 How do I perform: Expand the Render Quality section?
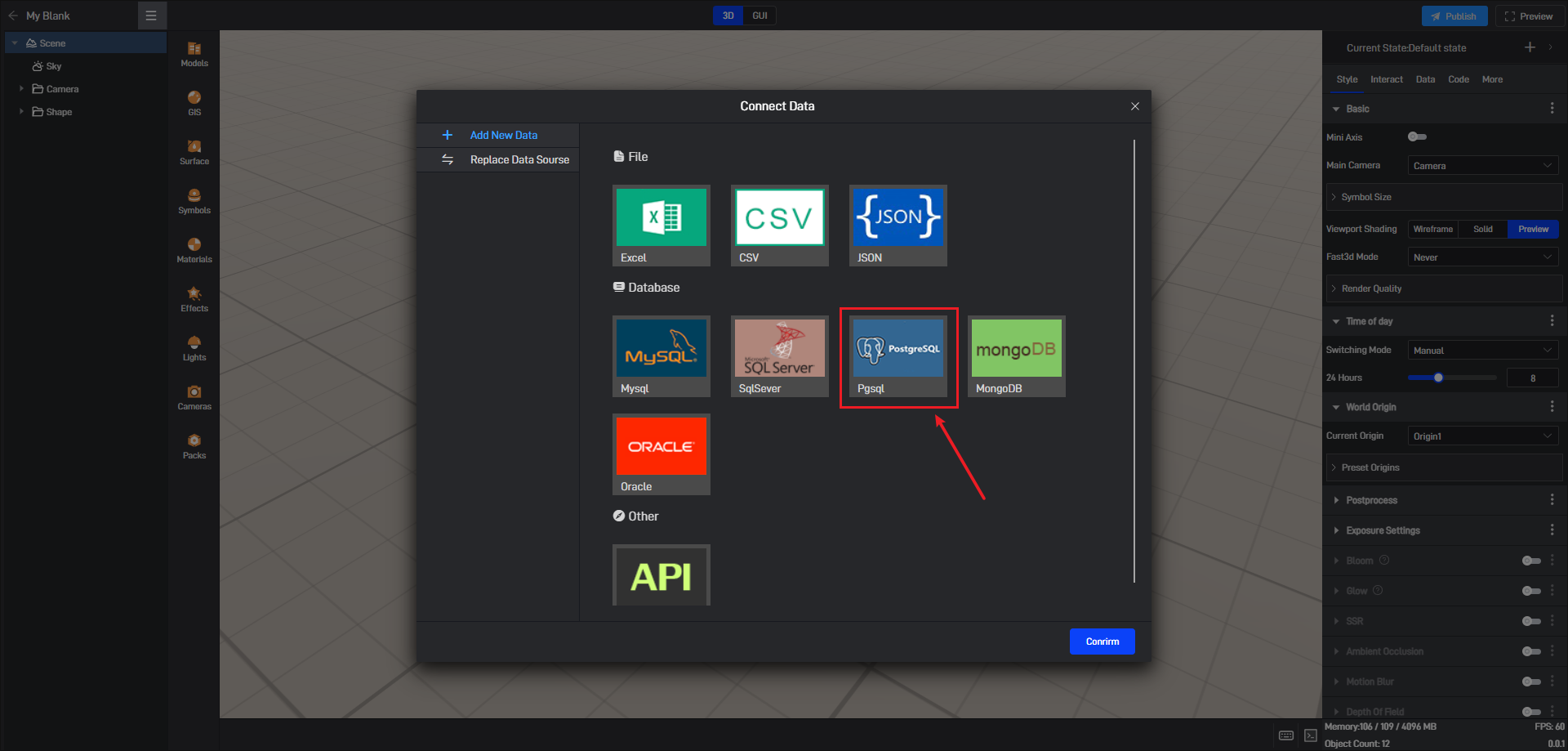coord(1444,288)
